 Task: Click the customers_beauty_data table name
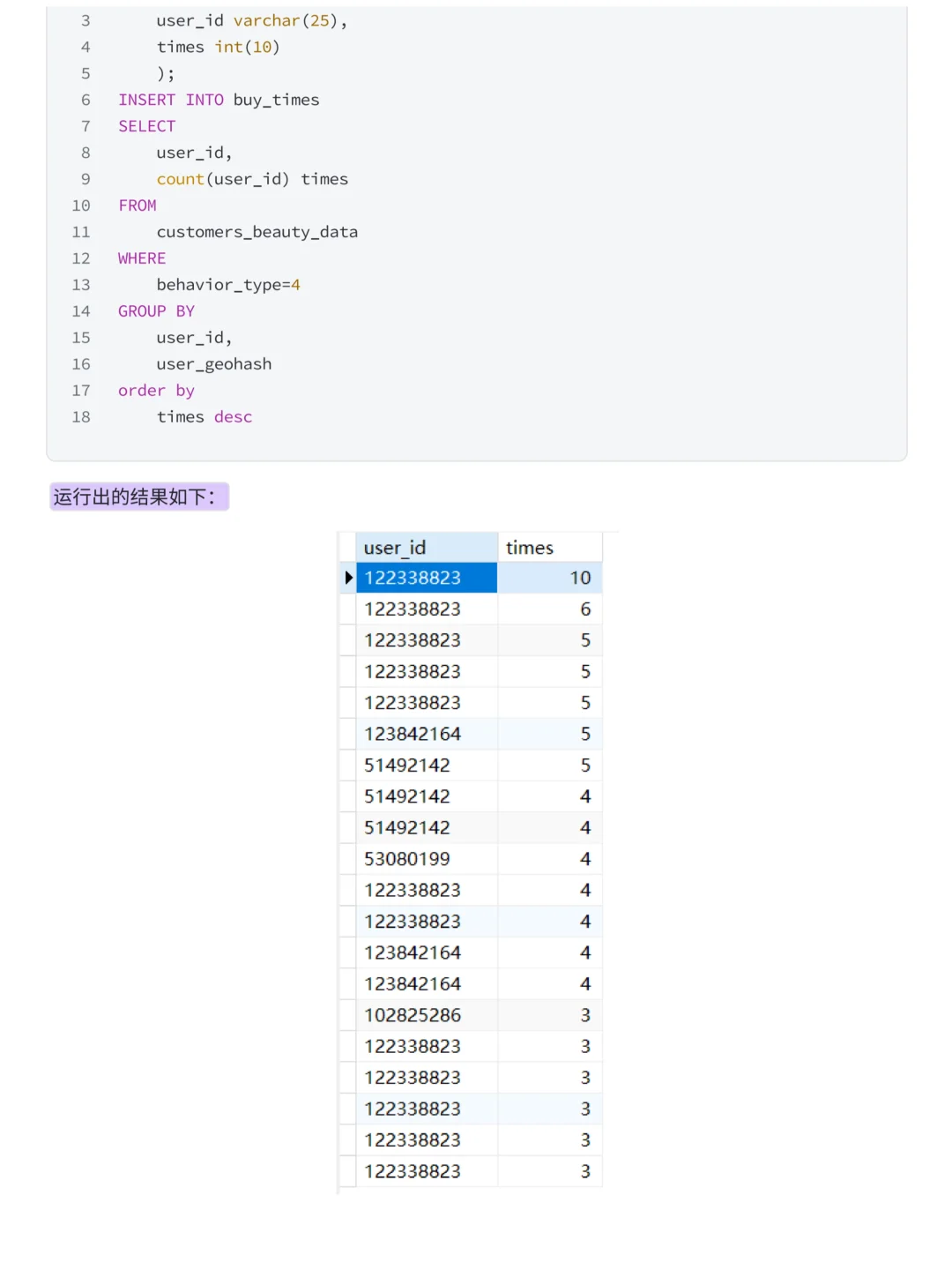click(257, 232)
